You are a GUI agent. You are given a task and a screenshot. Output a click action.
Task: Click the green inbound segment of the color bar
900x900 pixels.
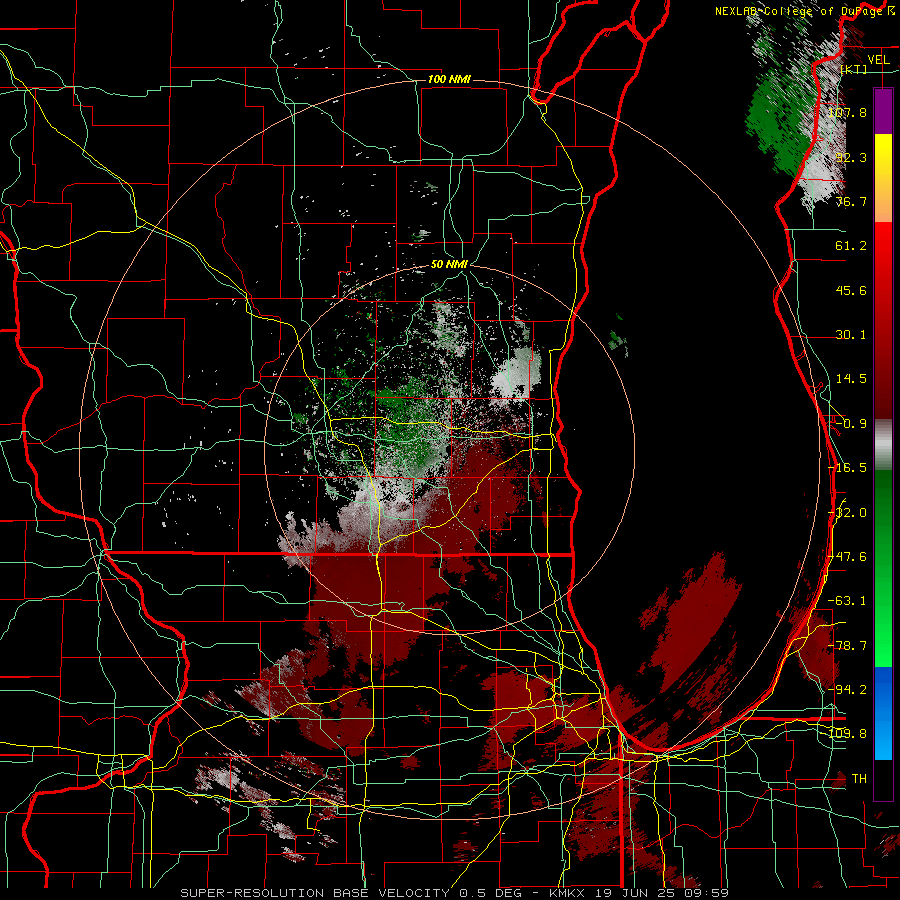(883, 568)
